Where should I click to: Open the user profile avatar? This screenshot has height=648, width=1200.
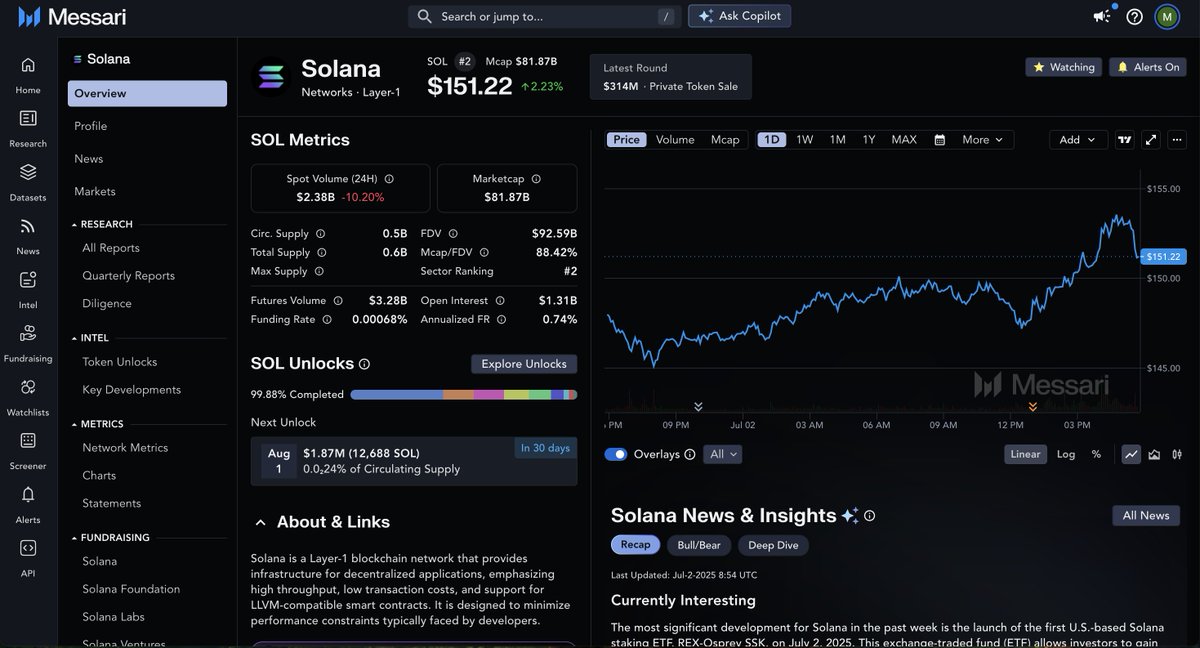point(1167,16)
